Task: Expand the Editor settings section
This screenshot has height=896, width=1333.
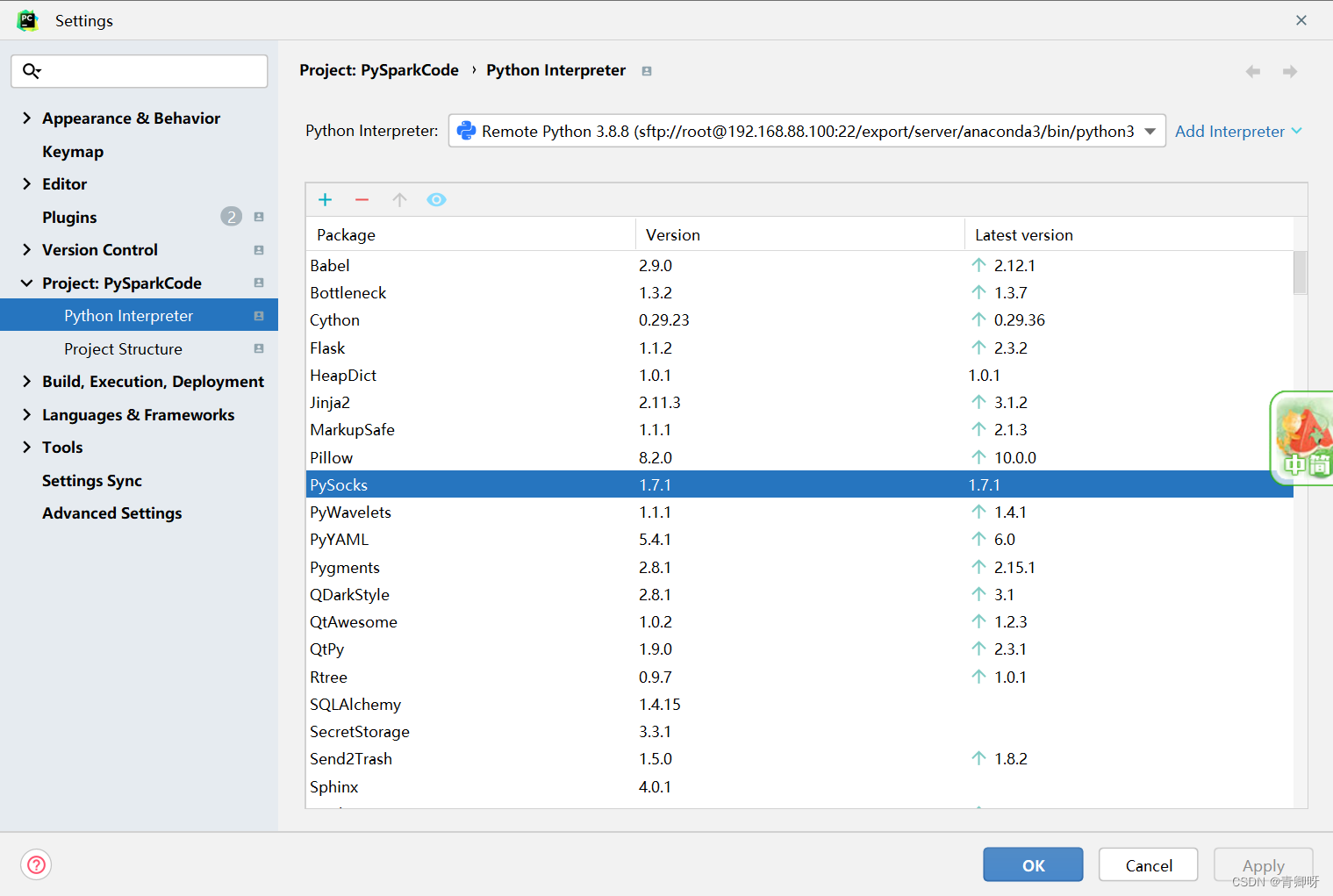Action: coord(26,183)
